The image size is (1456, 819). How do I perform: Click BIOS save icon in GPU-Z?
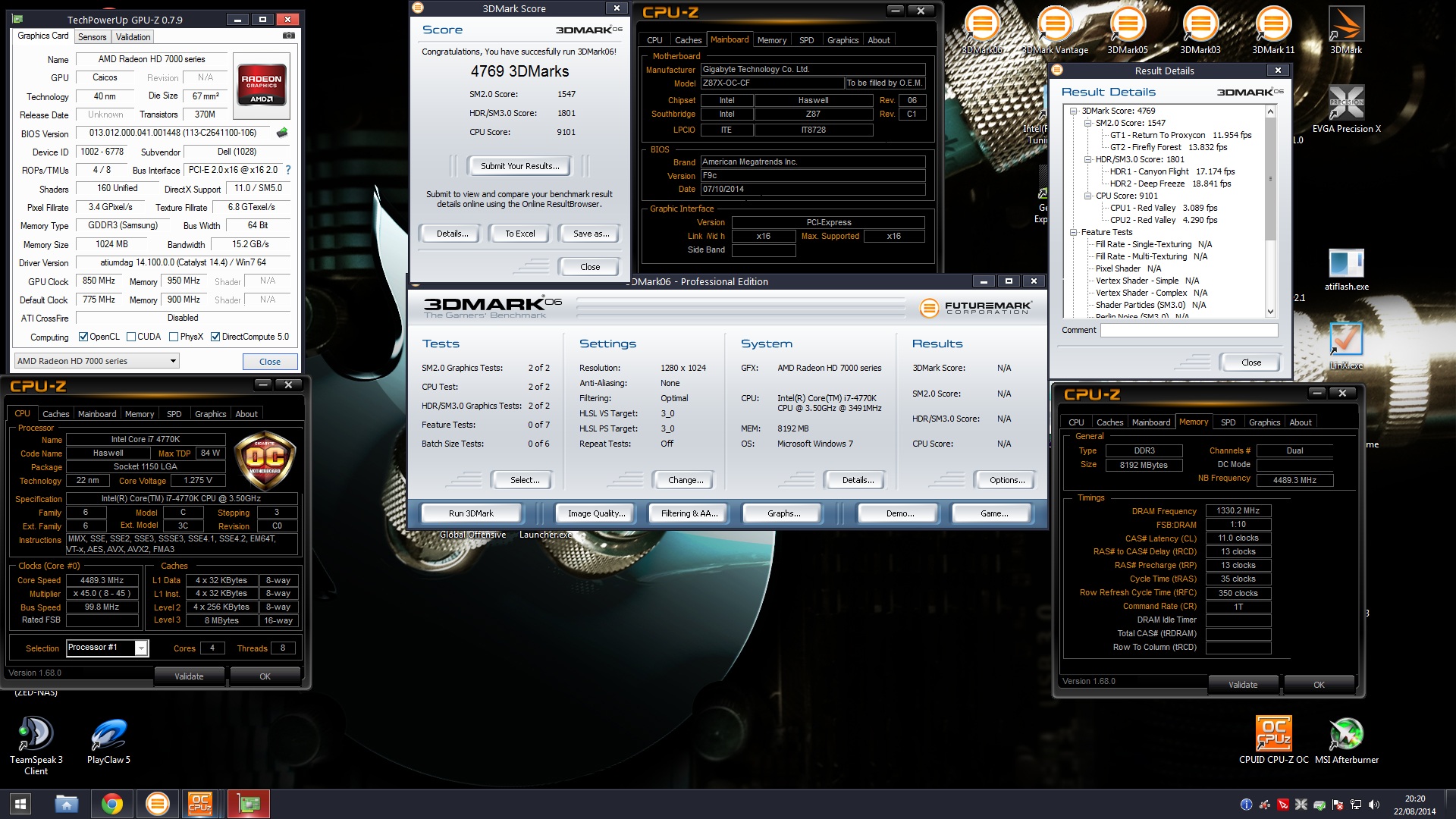(x=282, y=133)
